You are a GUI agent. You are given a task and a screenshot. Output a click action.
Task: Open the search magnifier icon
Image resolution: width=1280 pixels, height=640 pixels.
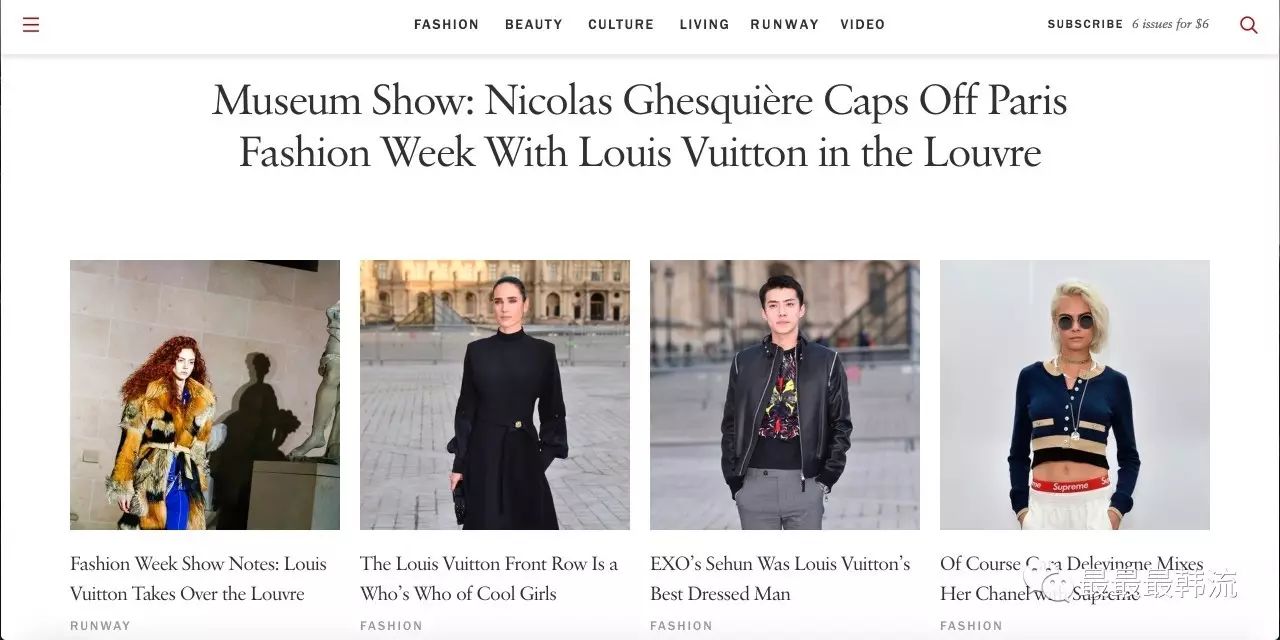pyautogui.click(x=1248, y=25)
